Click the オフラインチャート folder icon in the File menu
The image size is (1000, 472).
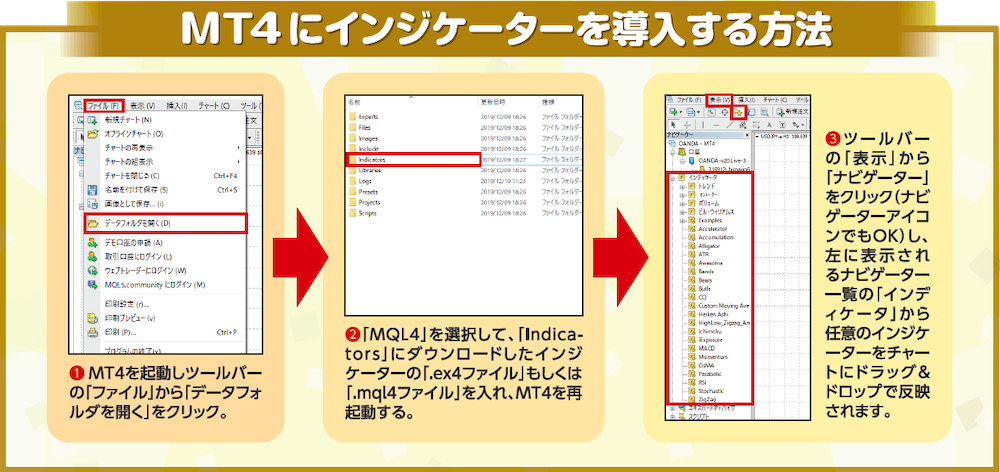coord(92,134)
